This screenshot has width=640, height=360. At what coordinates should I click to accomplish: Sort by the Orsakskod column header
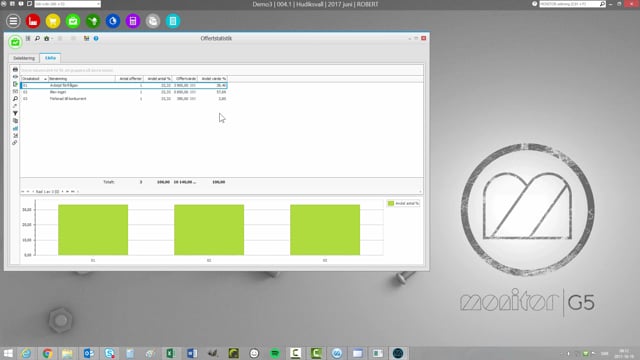[x=34, y=78]
